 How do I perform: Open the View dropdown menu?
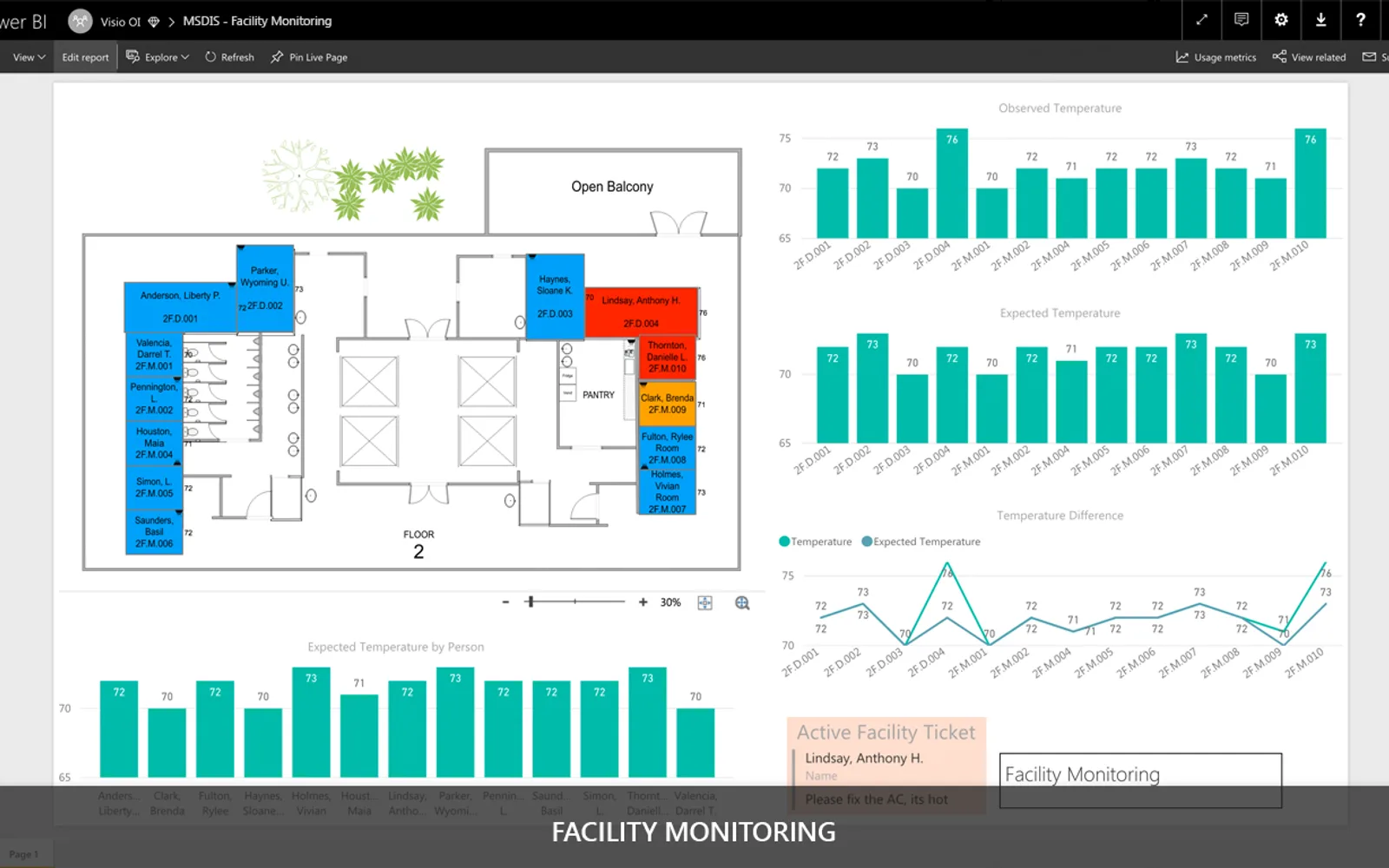pos(29,57)
